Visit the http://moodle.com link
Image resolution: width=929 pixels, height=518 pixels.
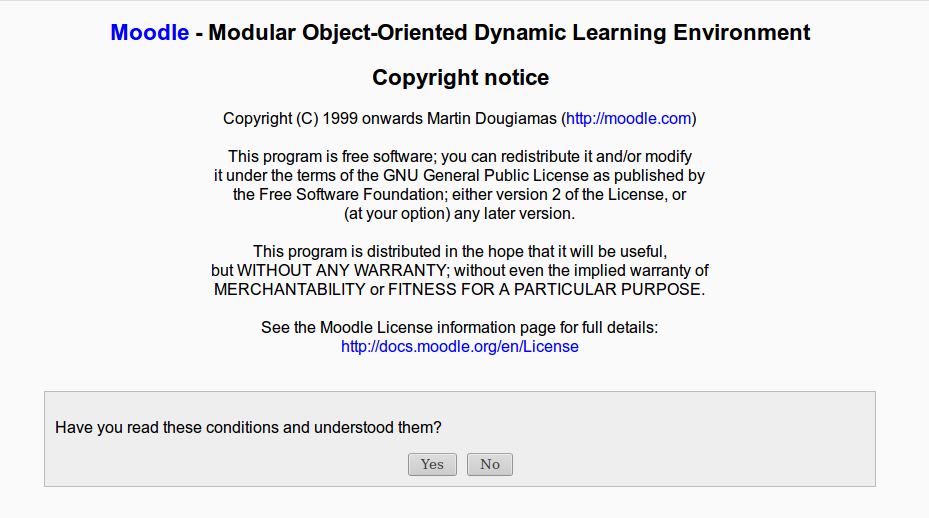(x=629, y=119)
